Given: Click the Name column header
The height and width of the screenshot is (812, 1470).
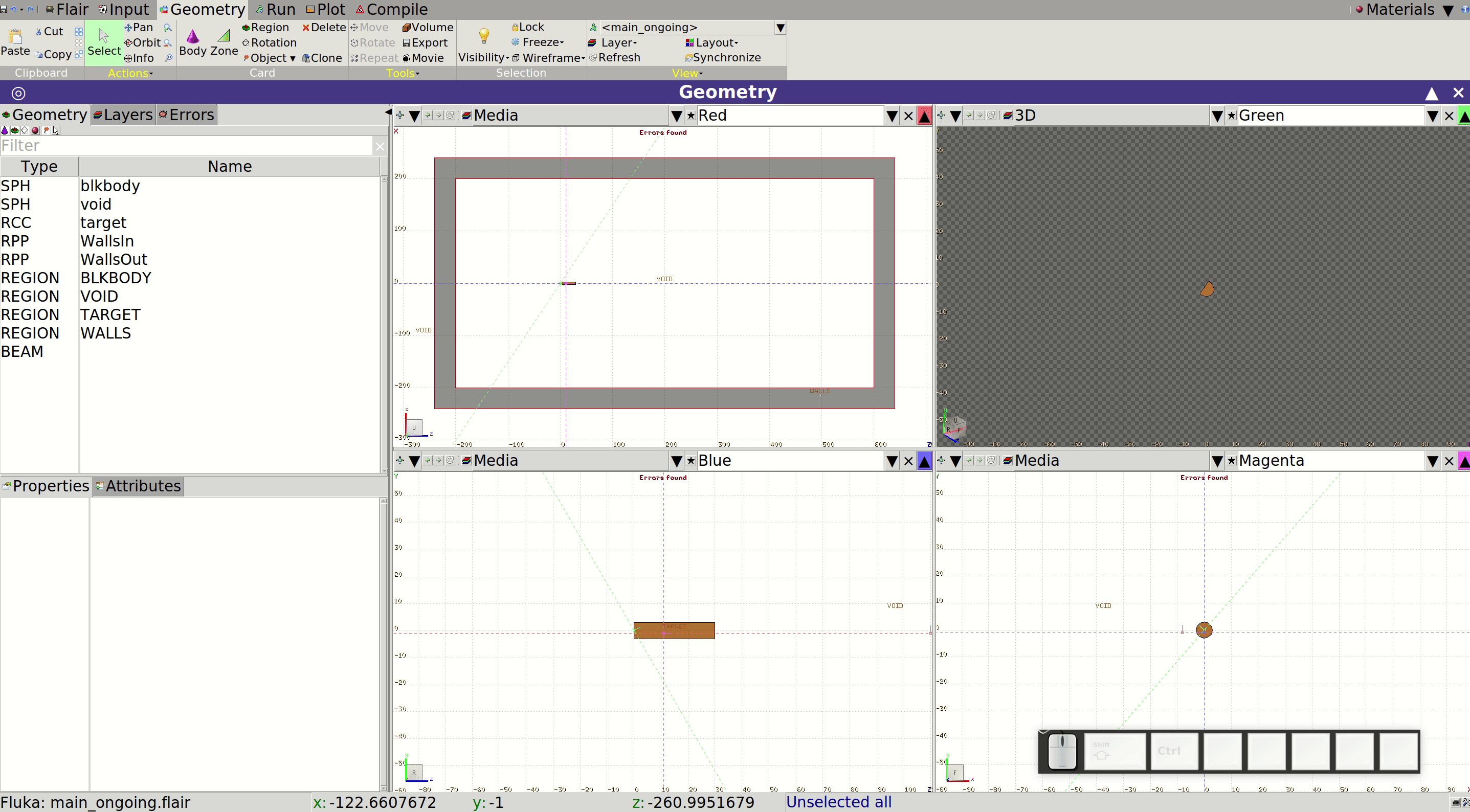Looking at the screenshot, I should [x=230, y=167].
